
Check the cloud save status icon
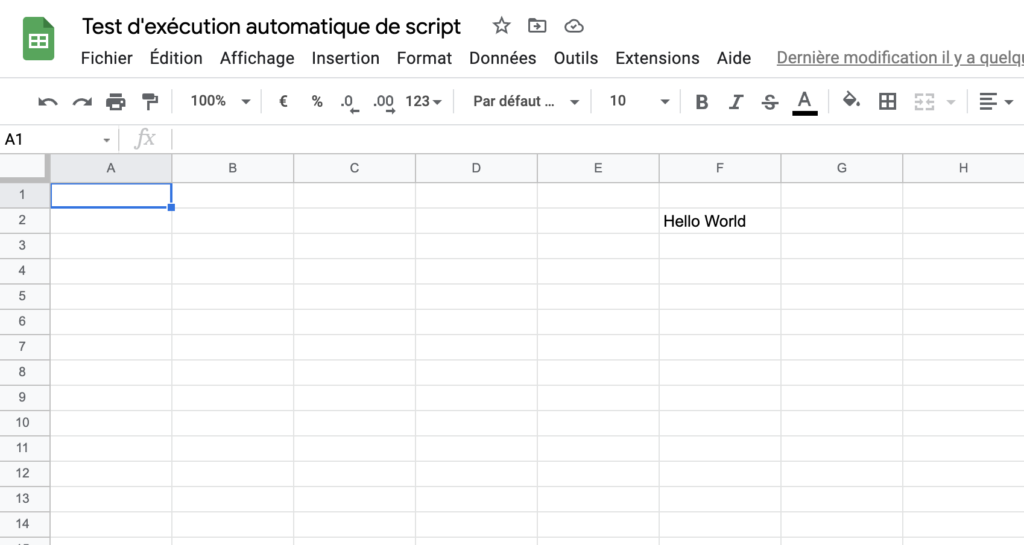[573, 26]
